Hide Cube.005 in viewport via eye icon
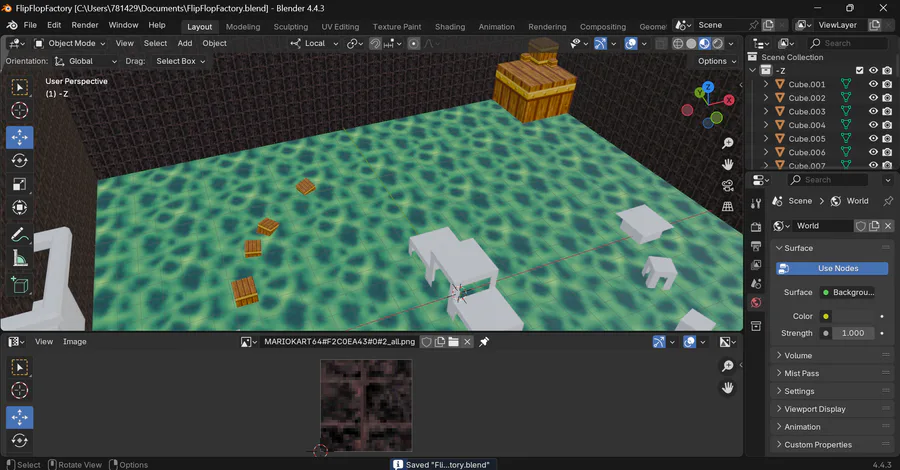This screenshot has width=900, height=470. [x=873, y=138]
